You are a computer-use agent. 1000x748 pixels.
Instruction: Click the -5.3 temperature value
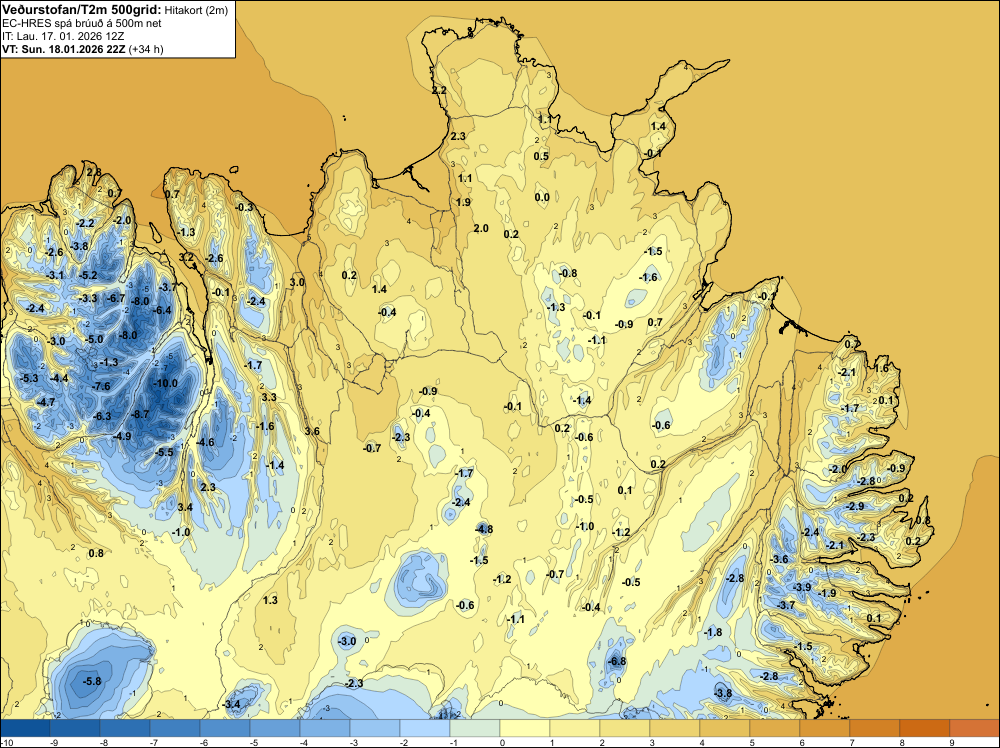pyautogui.click(x=29, y=378)
